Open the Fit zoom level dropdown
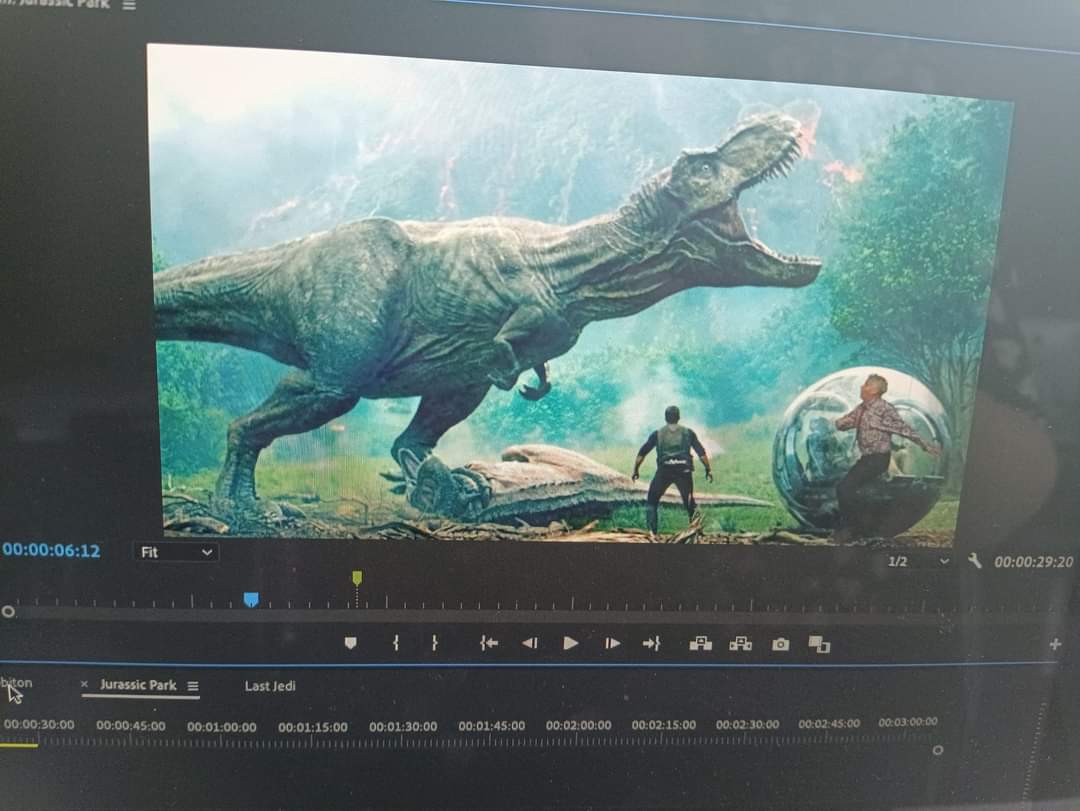Viewport: 1080px width, 811px height. (x=176, y=552)
